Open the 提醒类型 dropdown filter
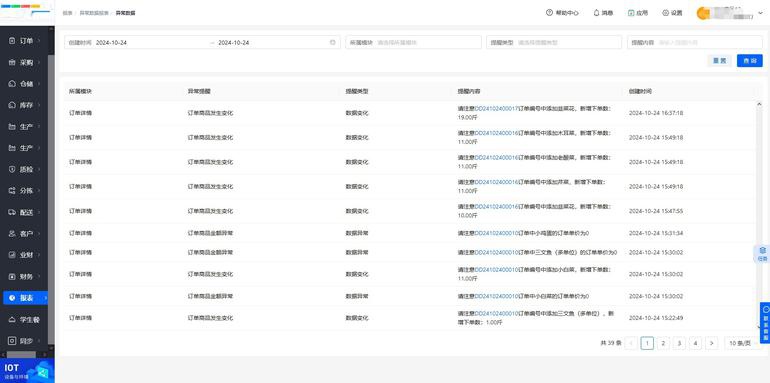The image size is (770, 383). 553,43
